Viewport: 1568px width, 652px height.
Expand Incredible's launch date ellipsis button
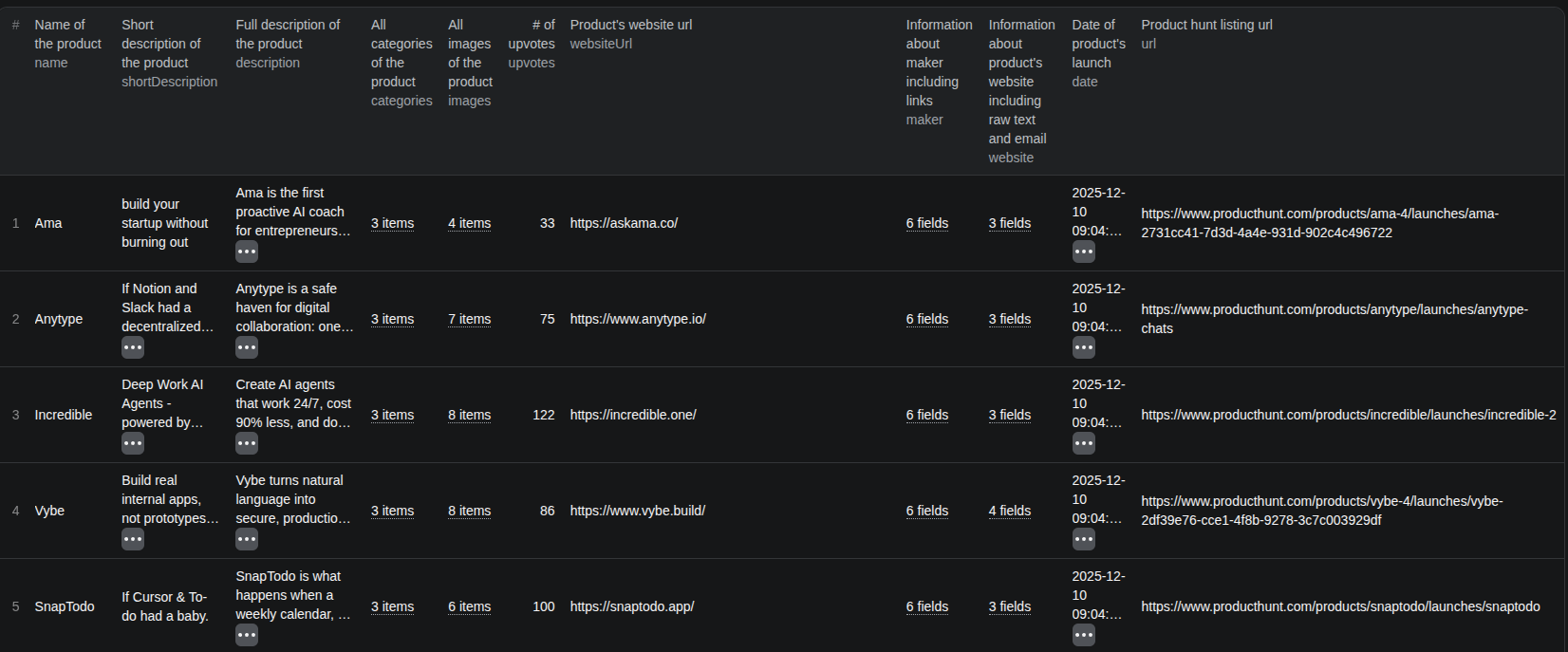(1083, 443)
